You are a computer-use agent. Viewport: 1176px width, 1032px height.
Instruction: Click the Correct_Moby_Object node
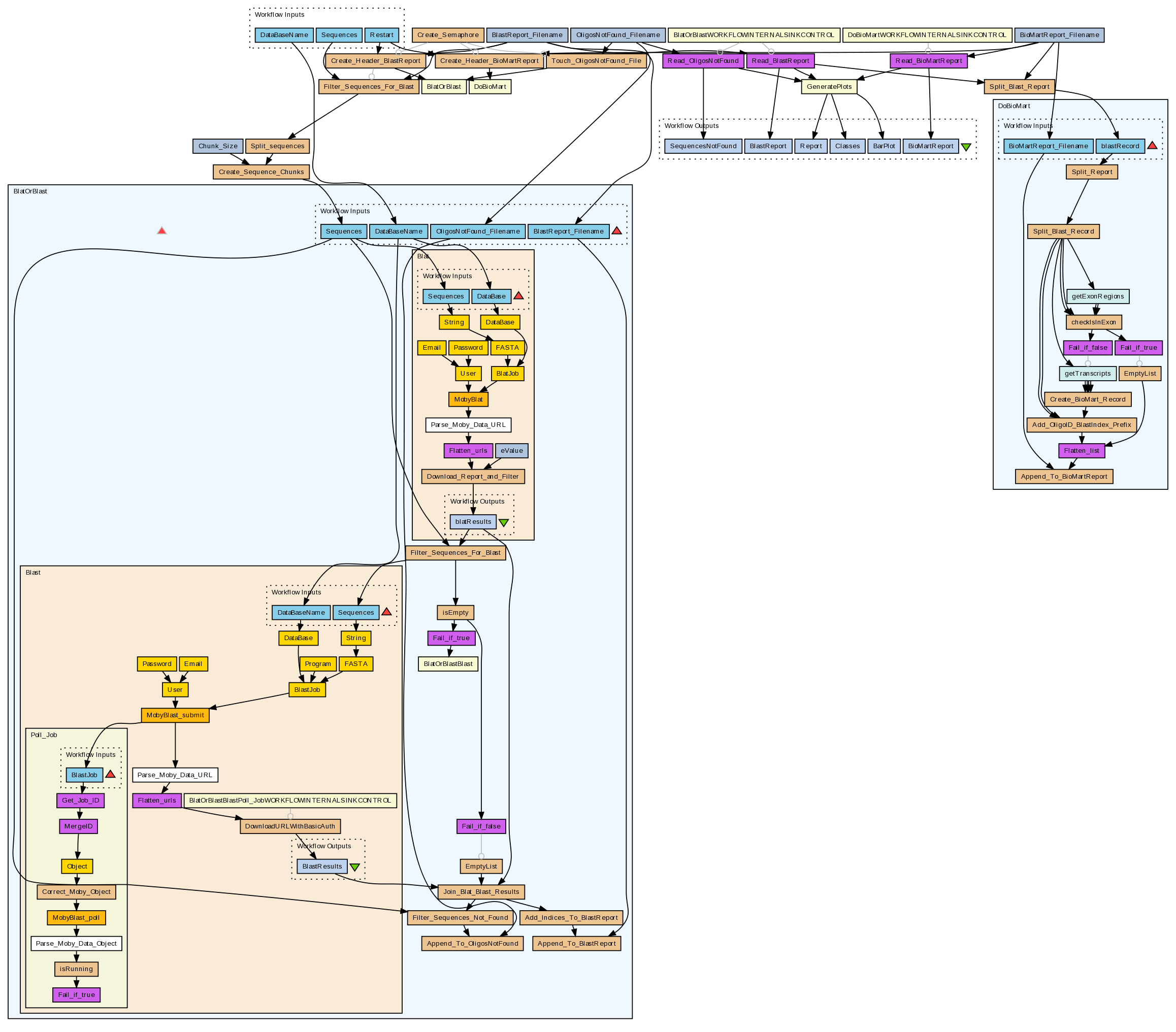tap(76, 891)
